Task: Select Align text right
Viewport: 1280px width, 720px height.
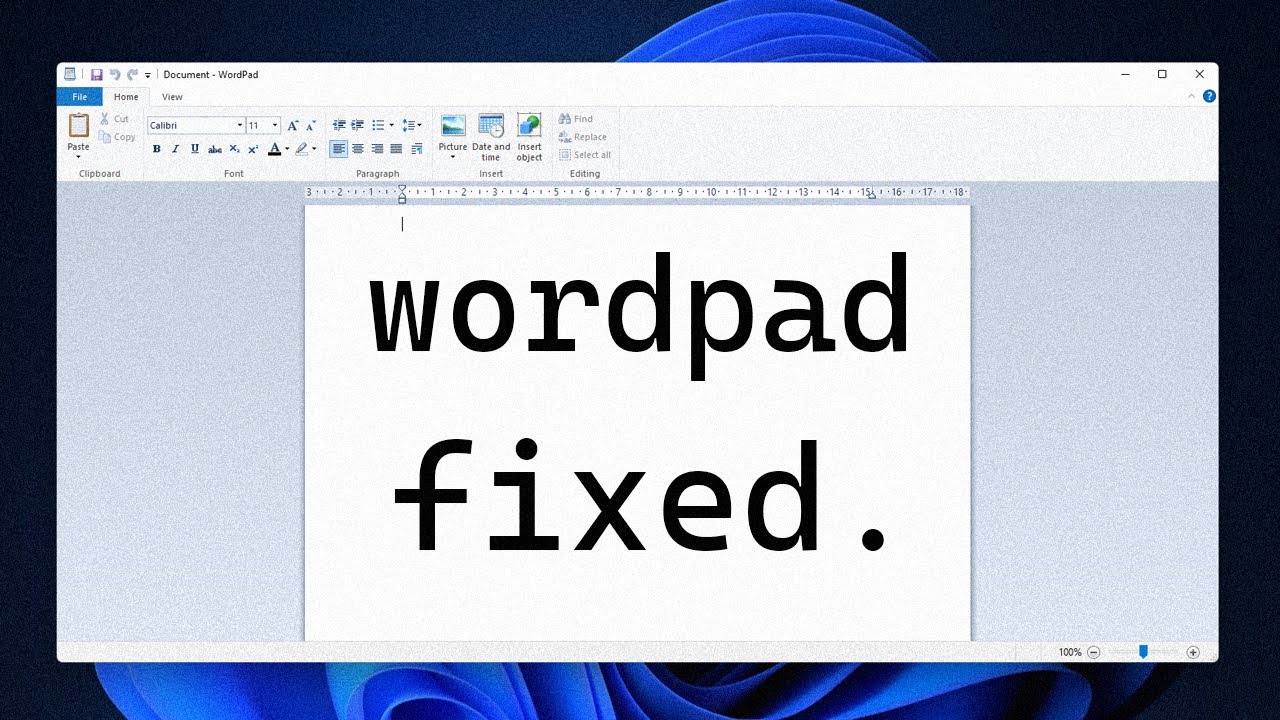Action: (377, 149)
